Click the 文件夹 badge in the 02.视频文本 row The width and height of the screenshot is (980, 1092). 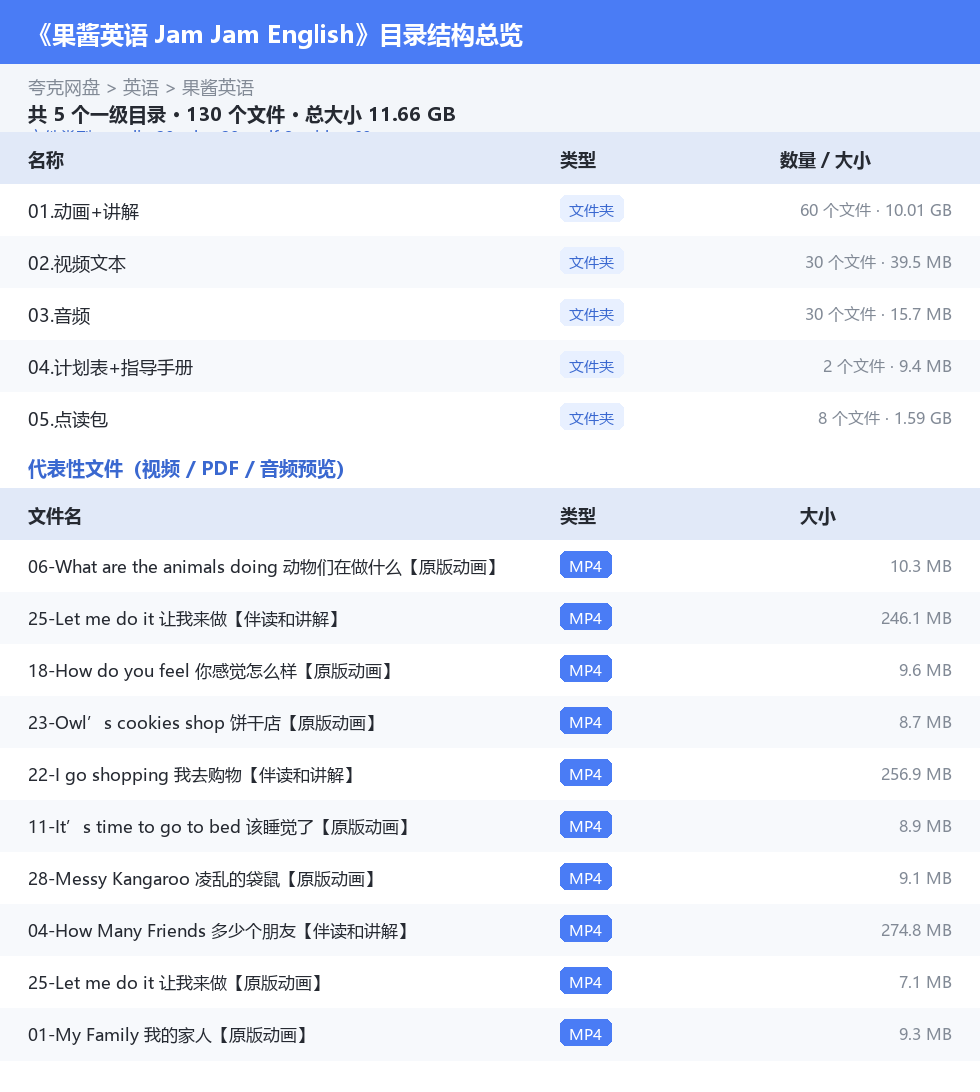pos(591,262)
